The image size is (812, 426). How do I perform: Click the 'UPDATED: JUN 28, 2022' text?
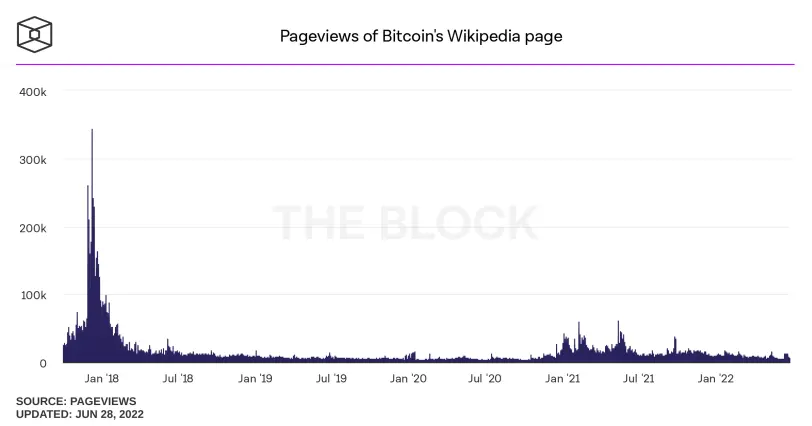(80, 414)
